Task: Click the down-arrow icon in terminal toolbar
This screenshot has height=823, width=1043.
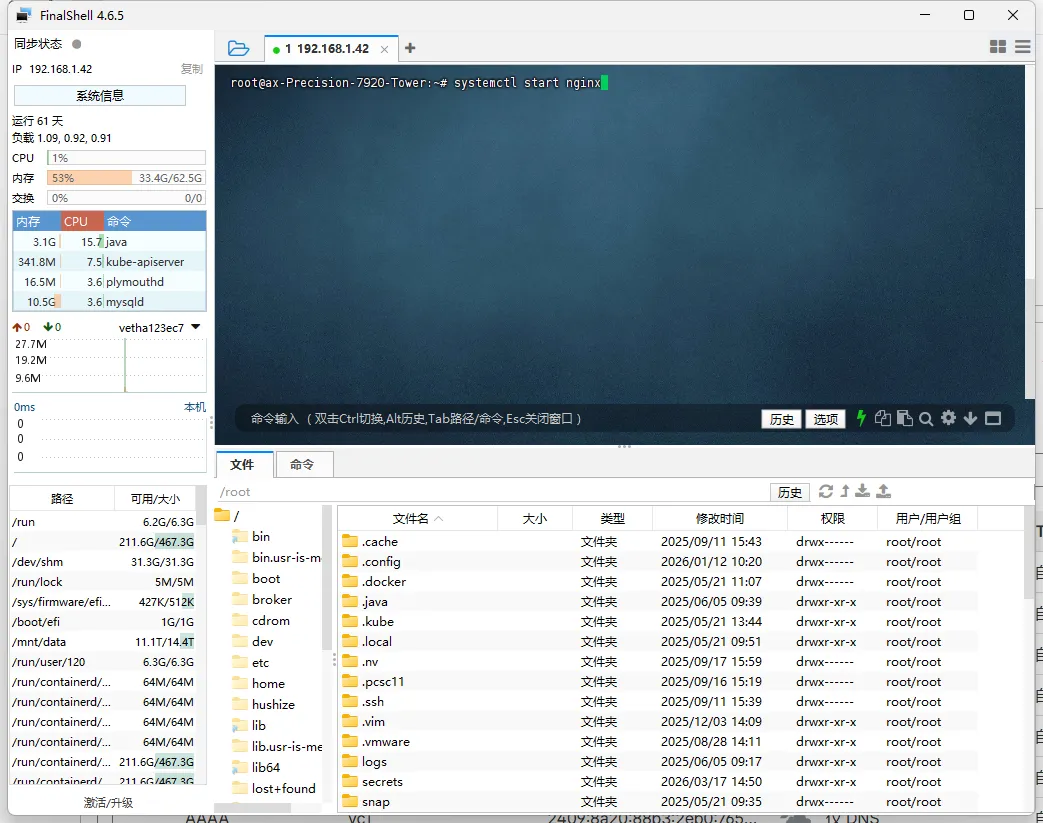Action: [970, 418]
